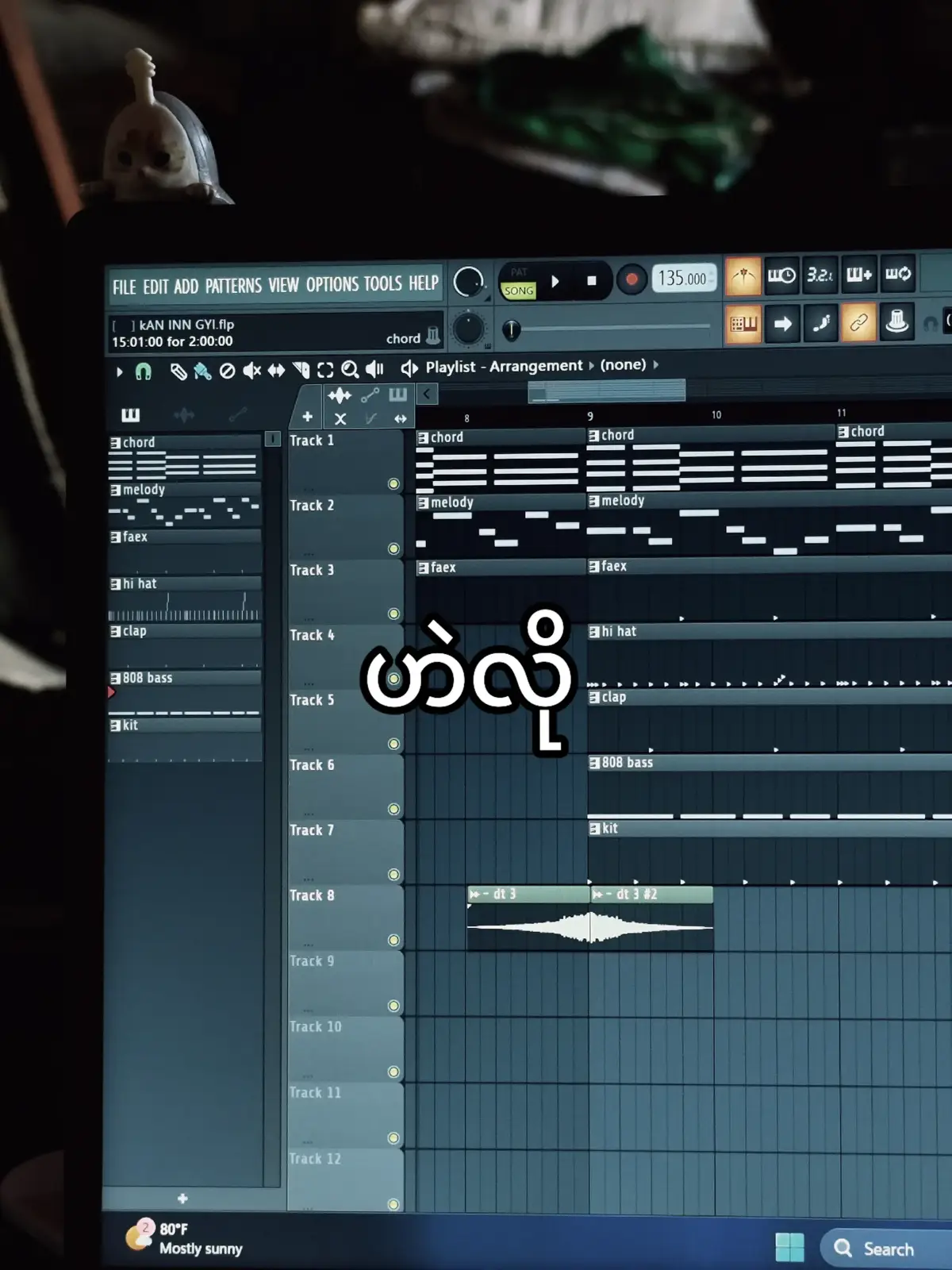Toggle the playlist snap magnet
This screenshot has width=952, height=1270.
[143, 371]
